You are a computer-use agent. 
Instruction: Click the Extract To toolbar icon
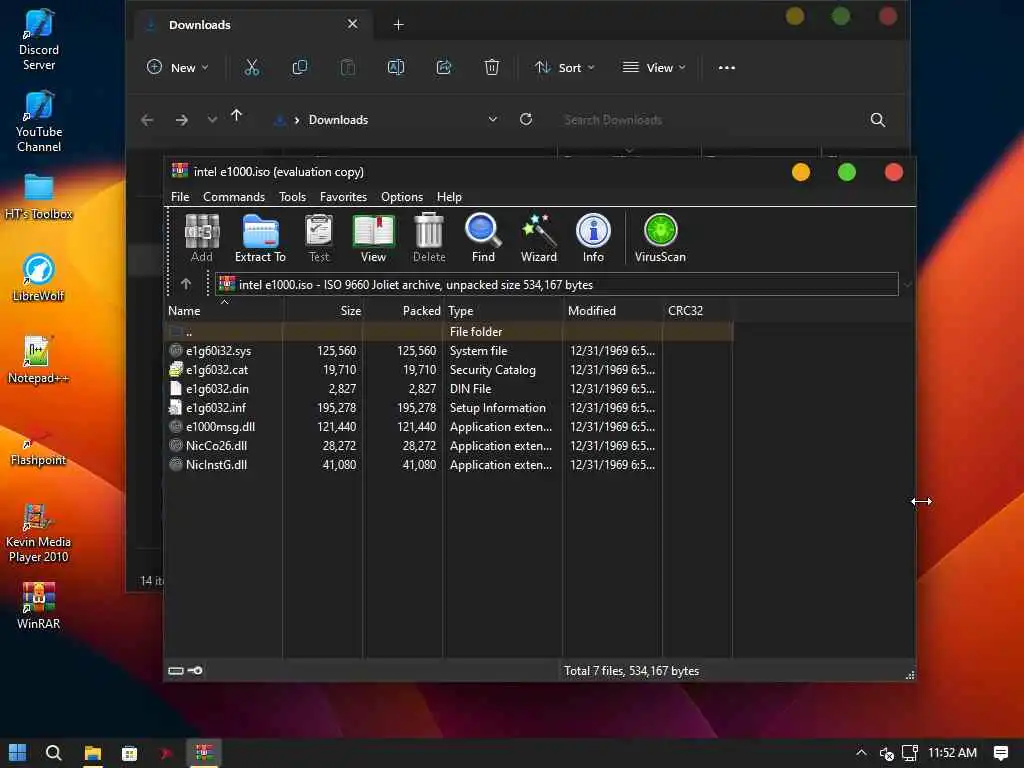(x=260, y=238)
